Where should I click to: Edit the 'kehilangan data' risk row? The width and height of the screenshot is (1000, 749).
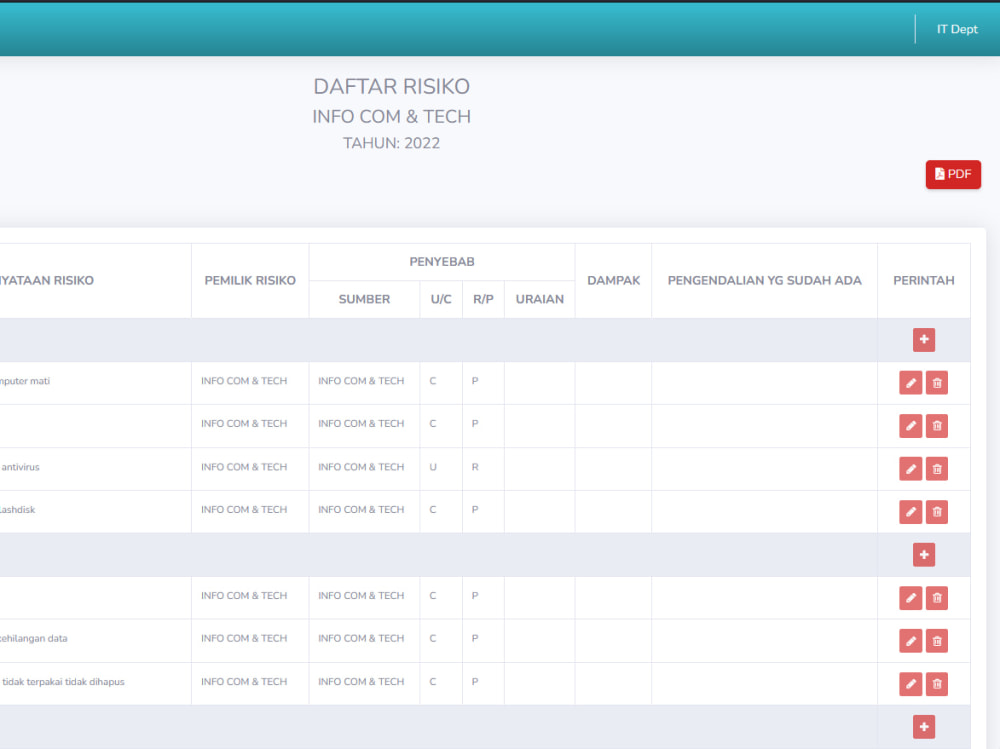(911, 641)
